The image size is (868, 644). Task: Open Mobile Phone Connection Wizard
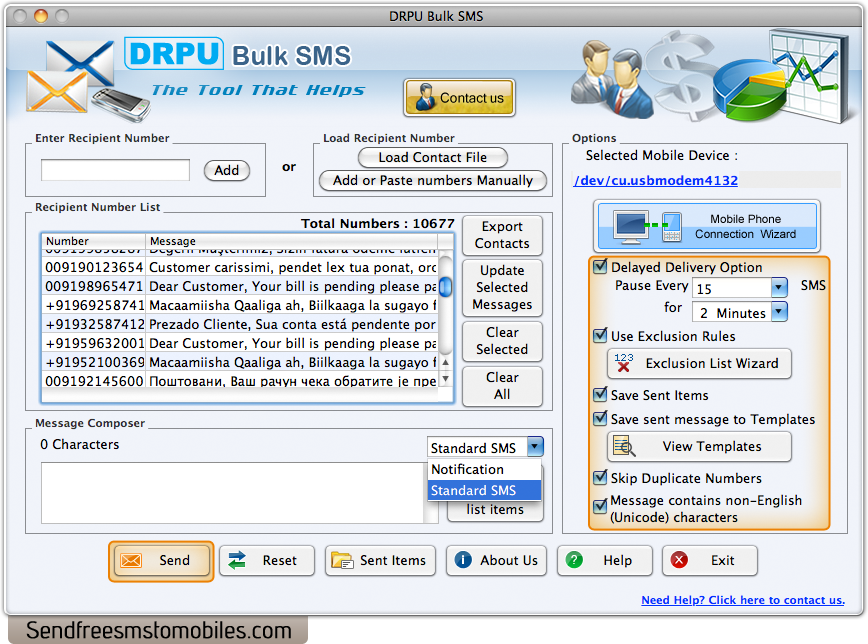707,226
